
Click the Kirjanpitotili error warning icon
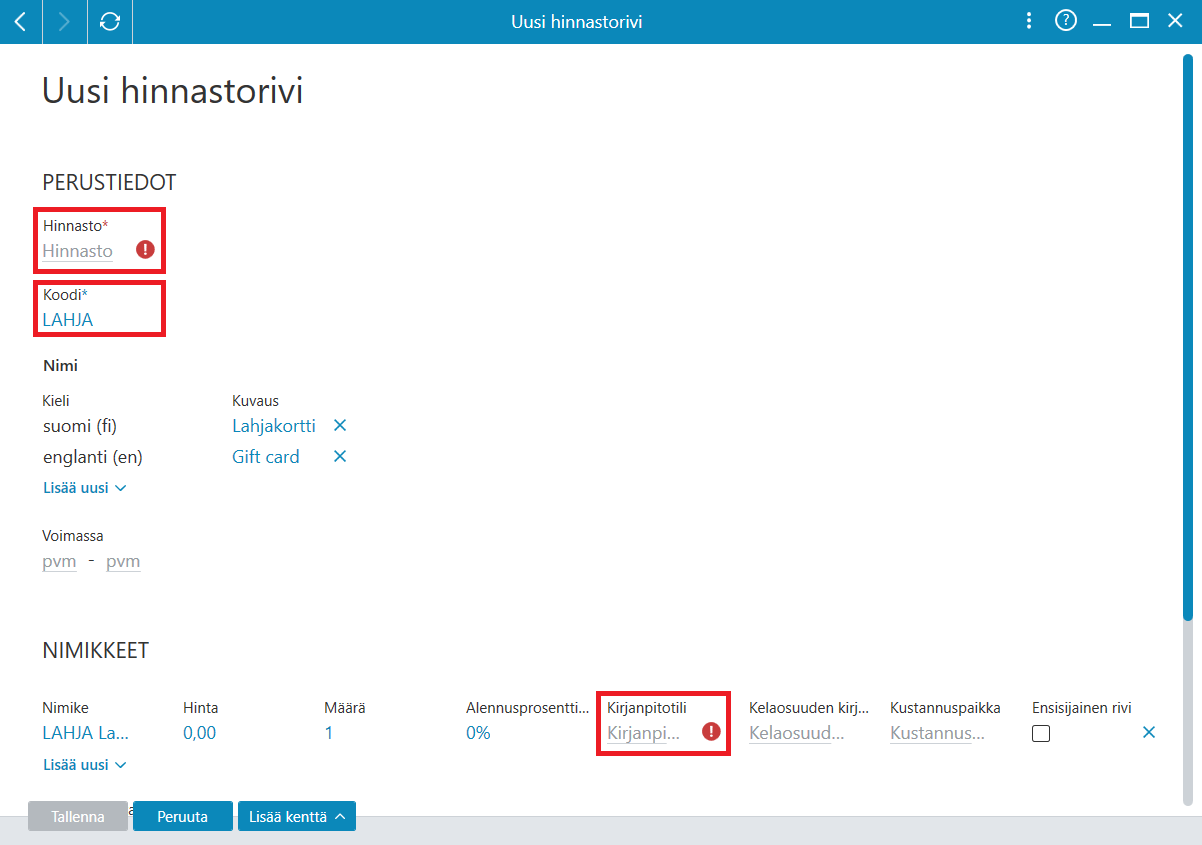(711, 732)
